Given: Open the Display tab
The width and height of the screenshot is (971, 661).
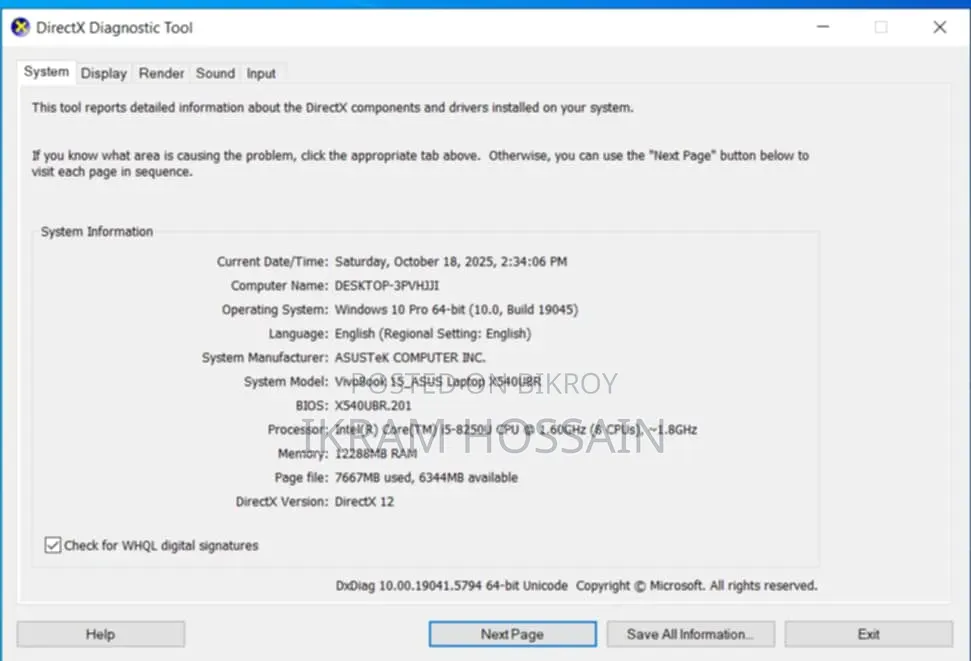Looking at the screenshot, I should 103,73.
